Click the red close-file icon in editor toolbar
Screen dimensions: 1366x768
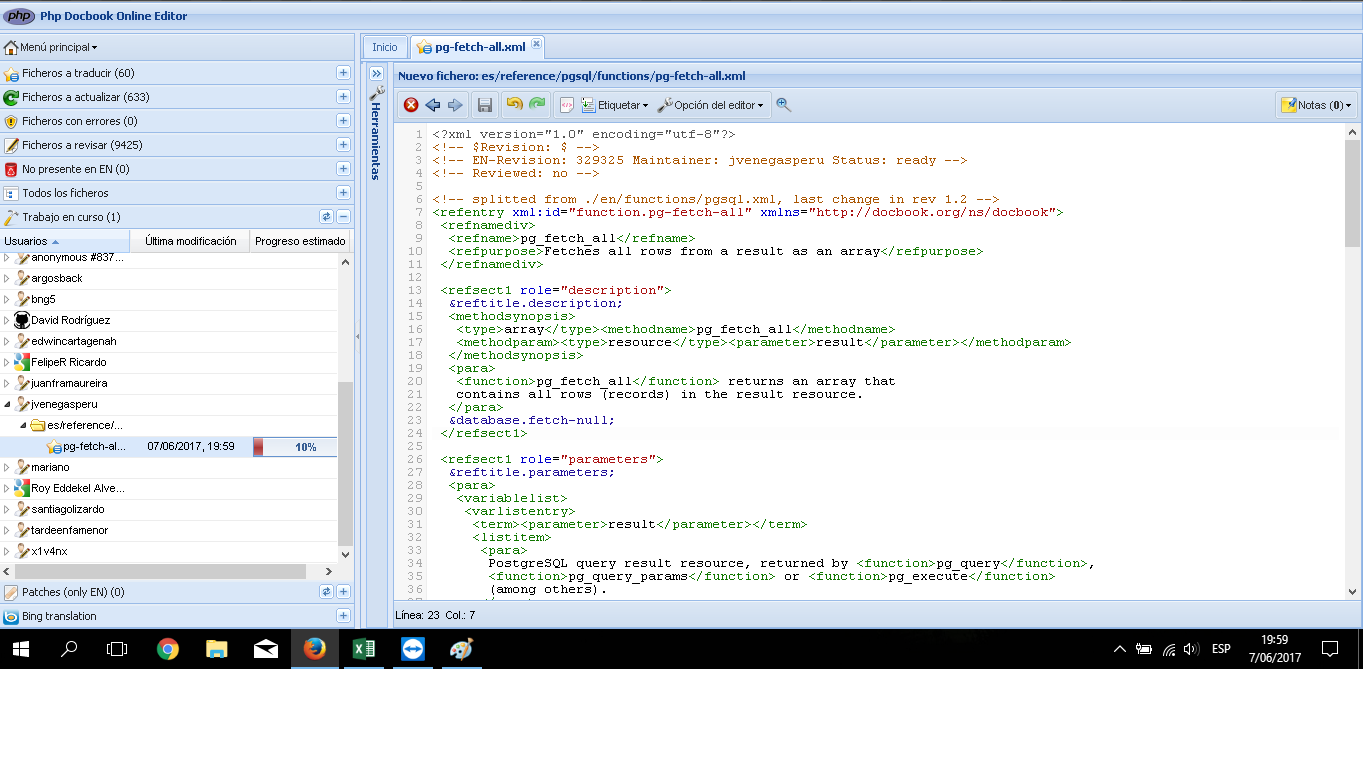411,105
